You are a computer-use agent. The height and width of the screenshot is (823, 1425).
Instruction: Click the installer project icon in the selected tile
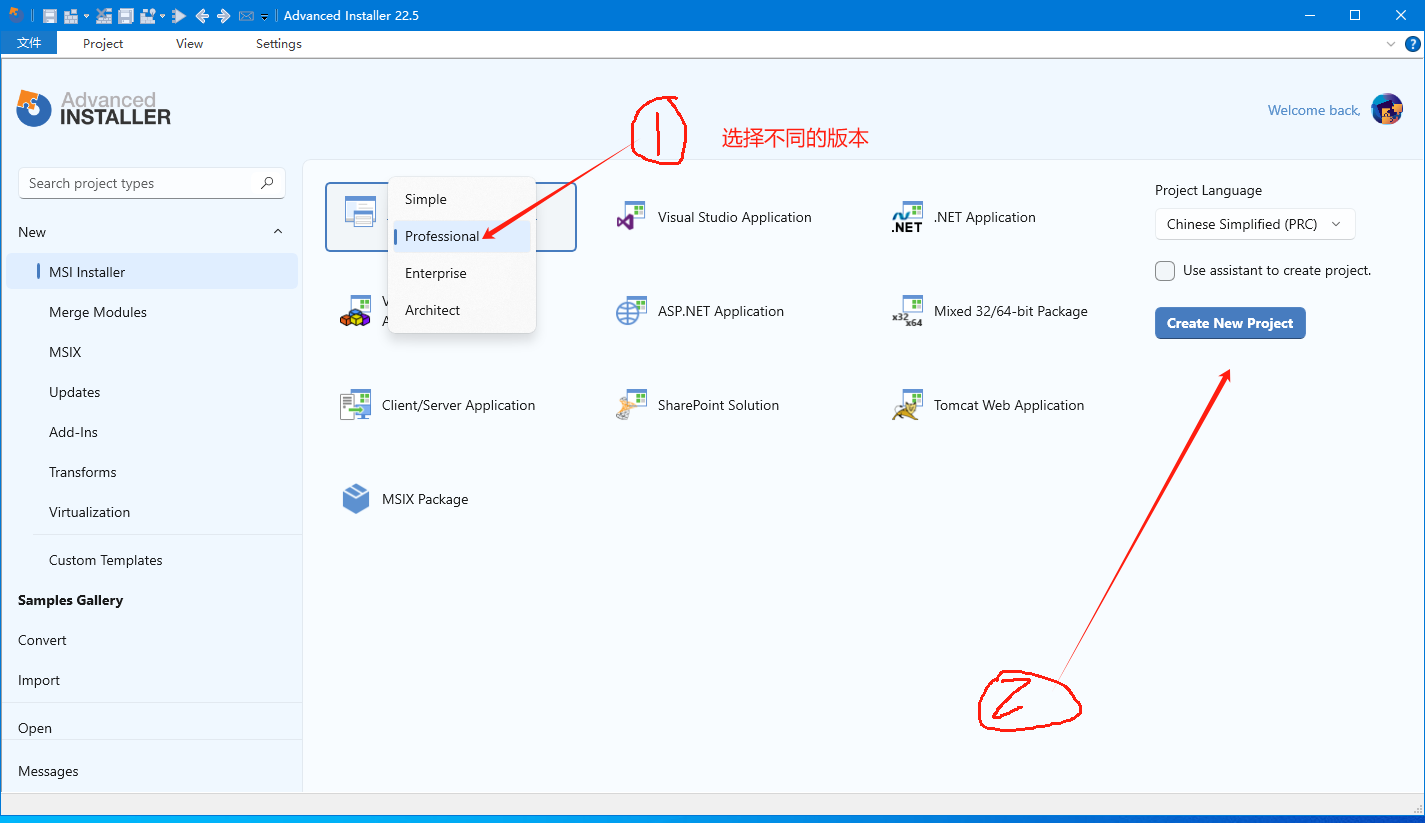[x=359, y=211]
